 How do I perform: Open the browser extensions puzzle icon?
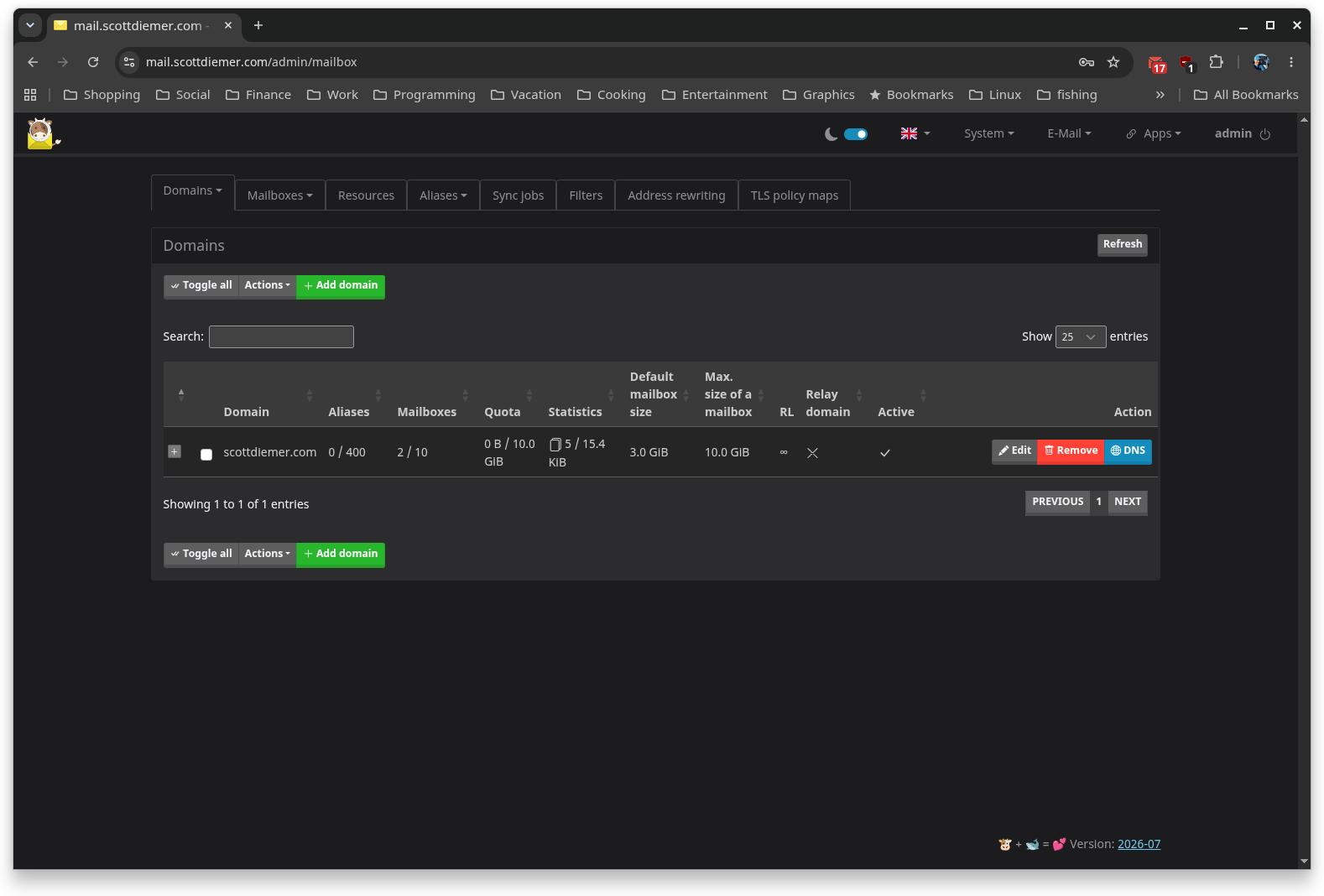[1216, 62]
